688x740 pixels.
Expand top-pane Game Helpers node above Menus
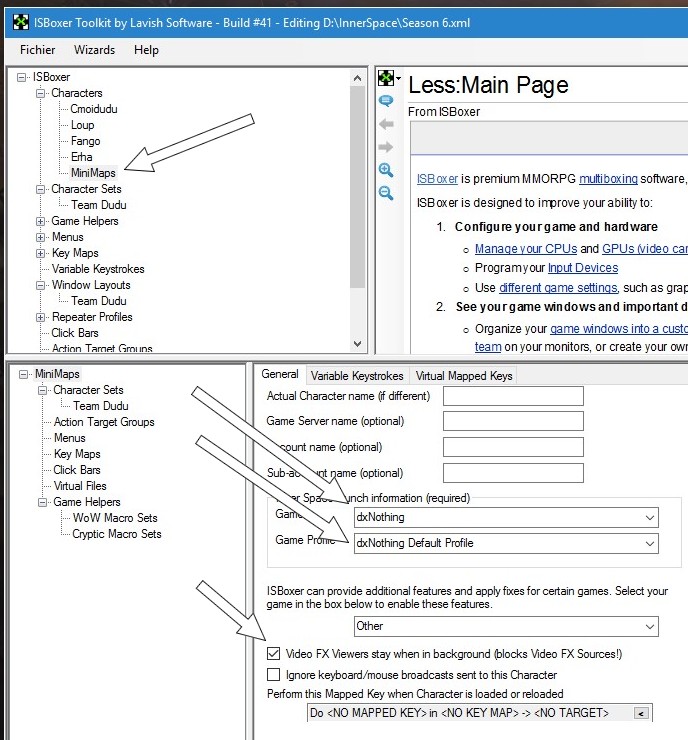click(x=41, y=221)
